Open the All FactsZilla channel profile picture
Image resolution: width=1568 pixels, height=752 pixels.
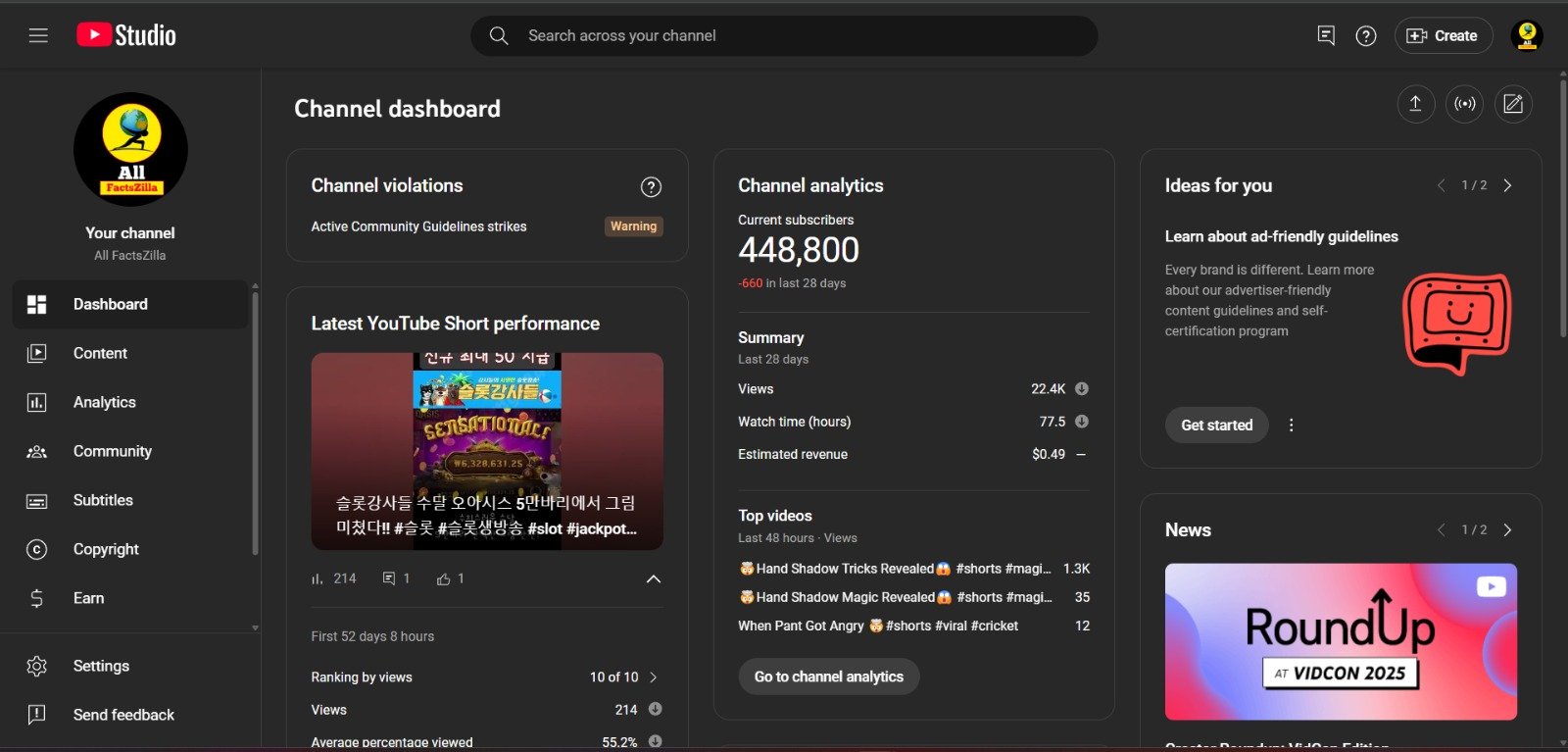(130, 149)
